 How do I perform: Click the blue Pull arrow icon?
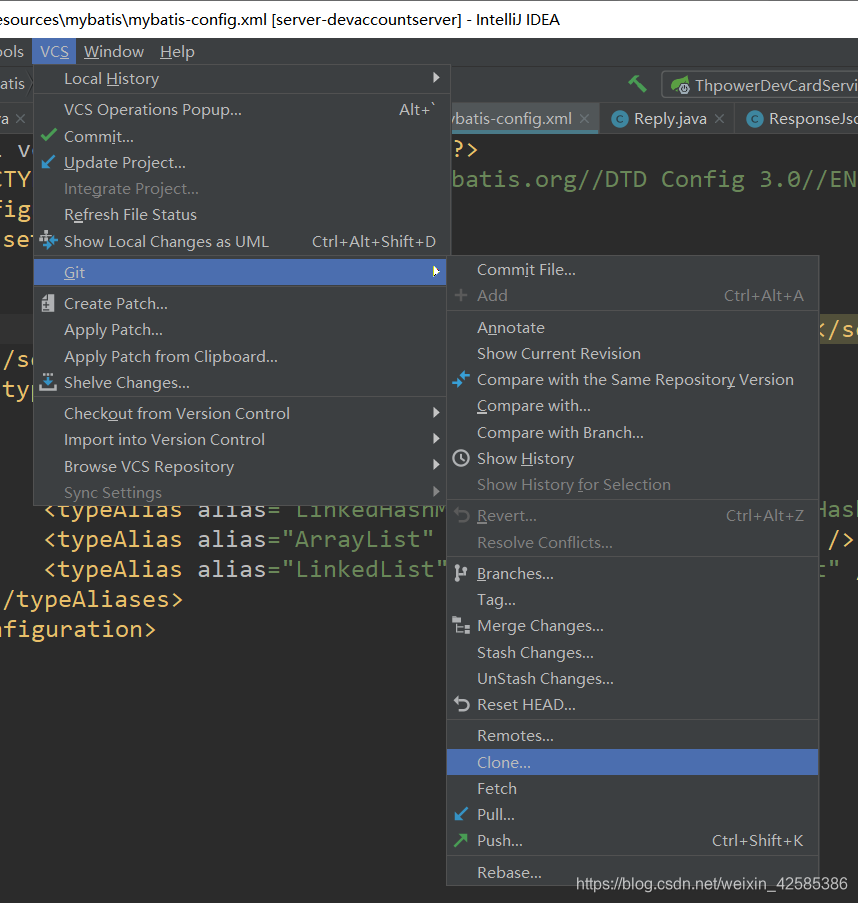point(461,814)
